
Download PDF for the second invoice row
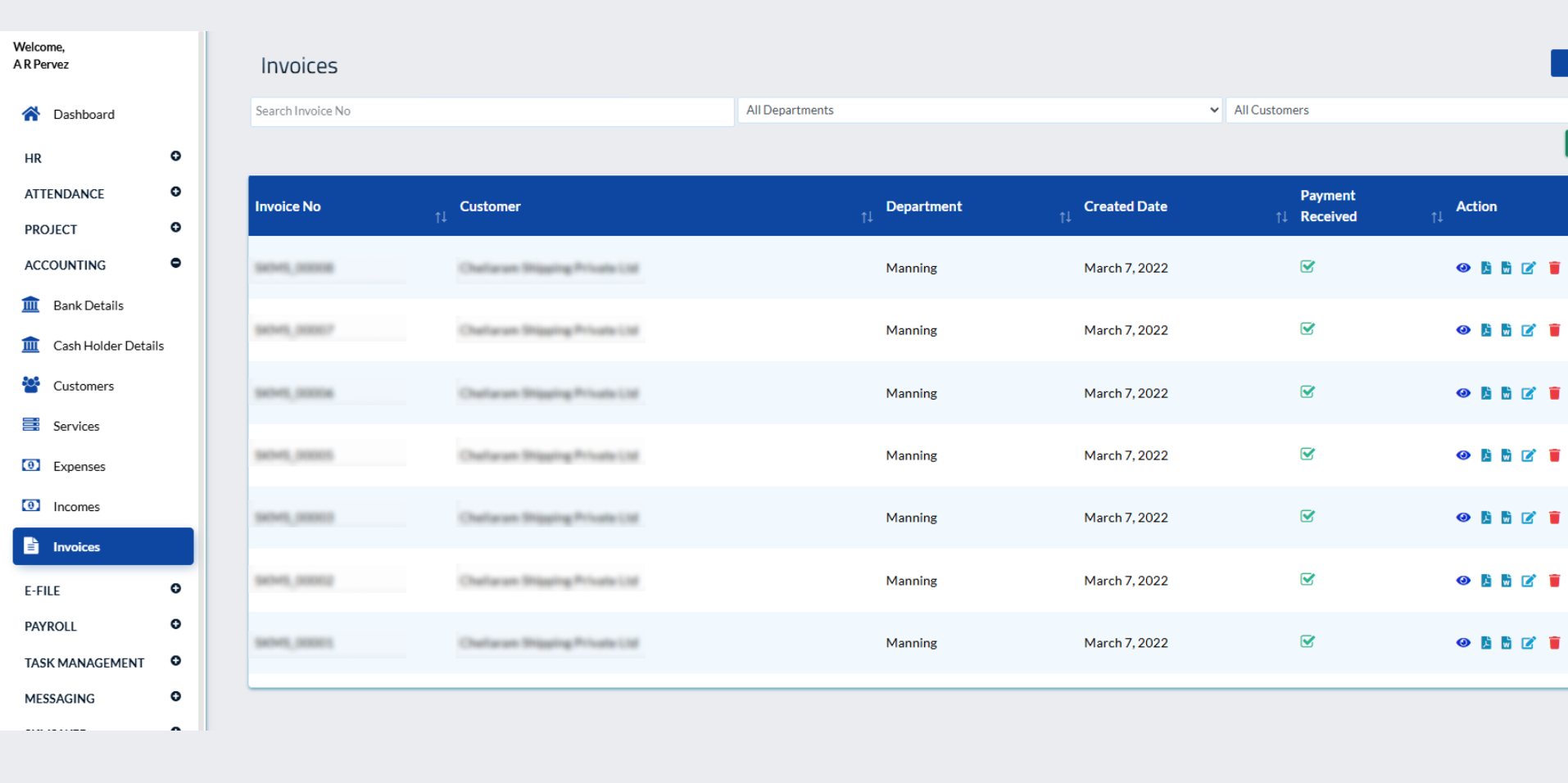pyautogui.click(x=1486, y=330)
